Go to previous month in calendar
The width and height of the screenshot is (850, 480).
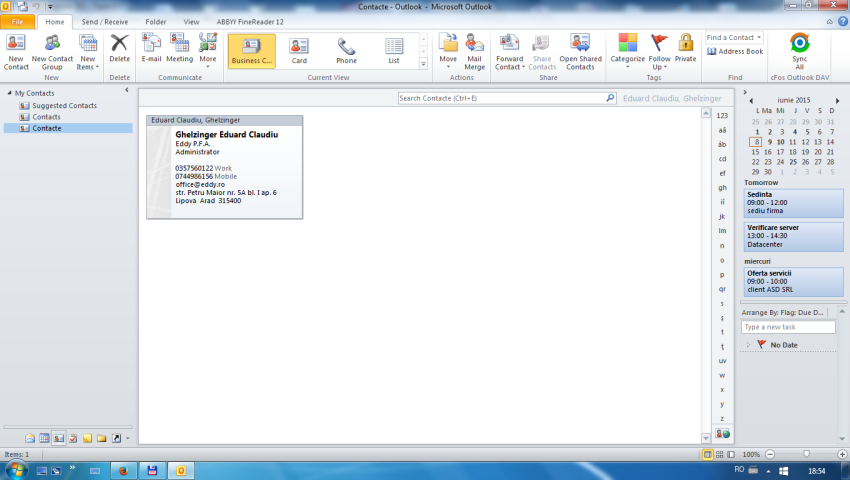click(x=751, y=100)
